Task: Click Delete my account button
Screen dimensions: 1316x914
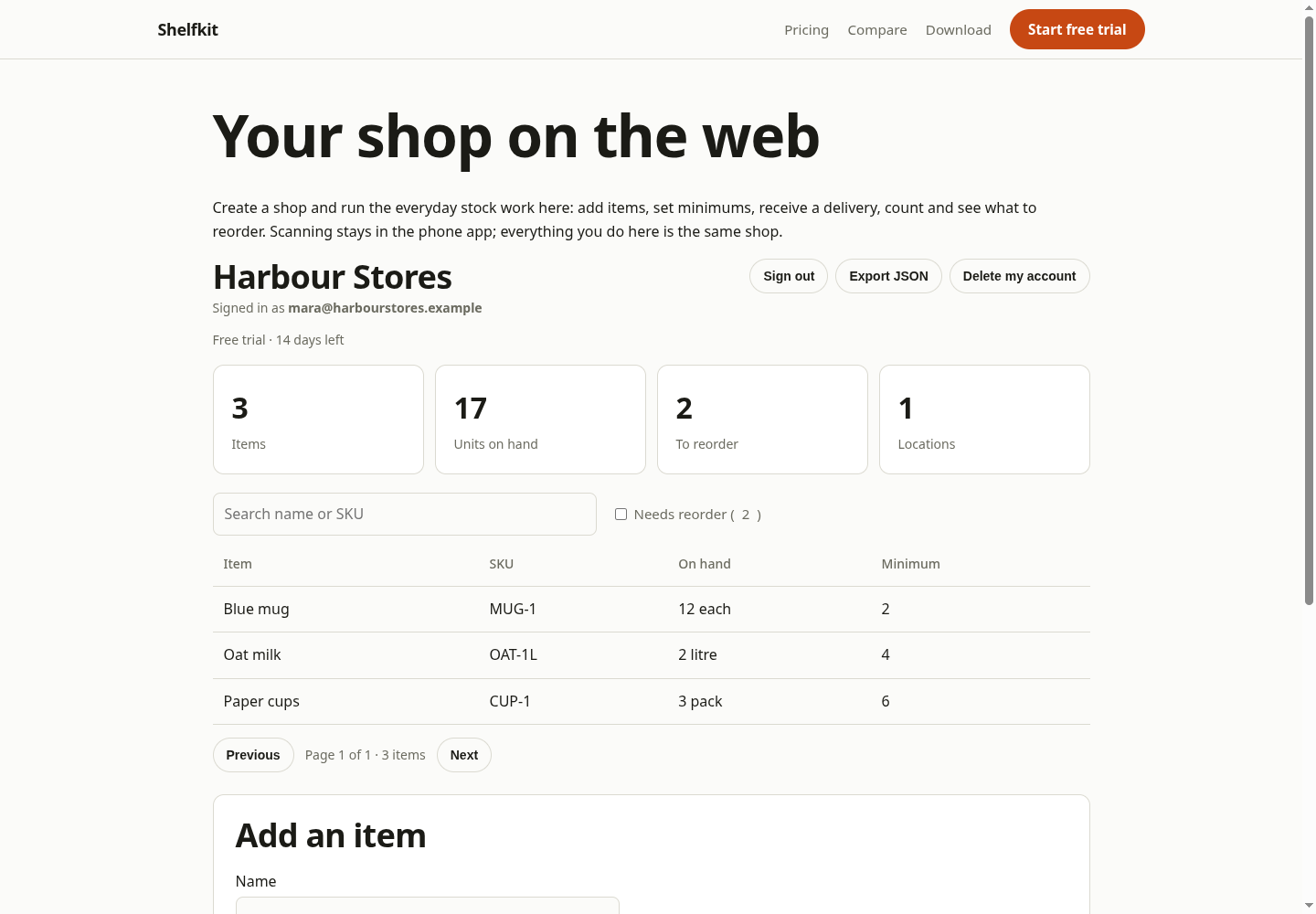Action: pyautogui.click(x=1019, y=276)
